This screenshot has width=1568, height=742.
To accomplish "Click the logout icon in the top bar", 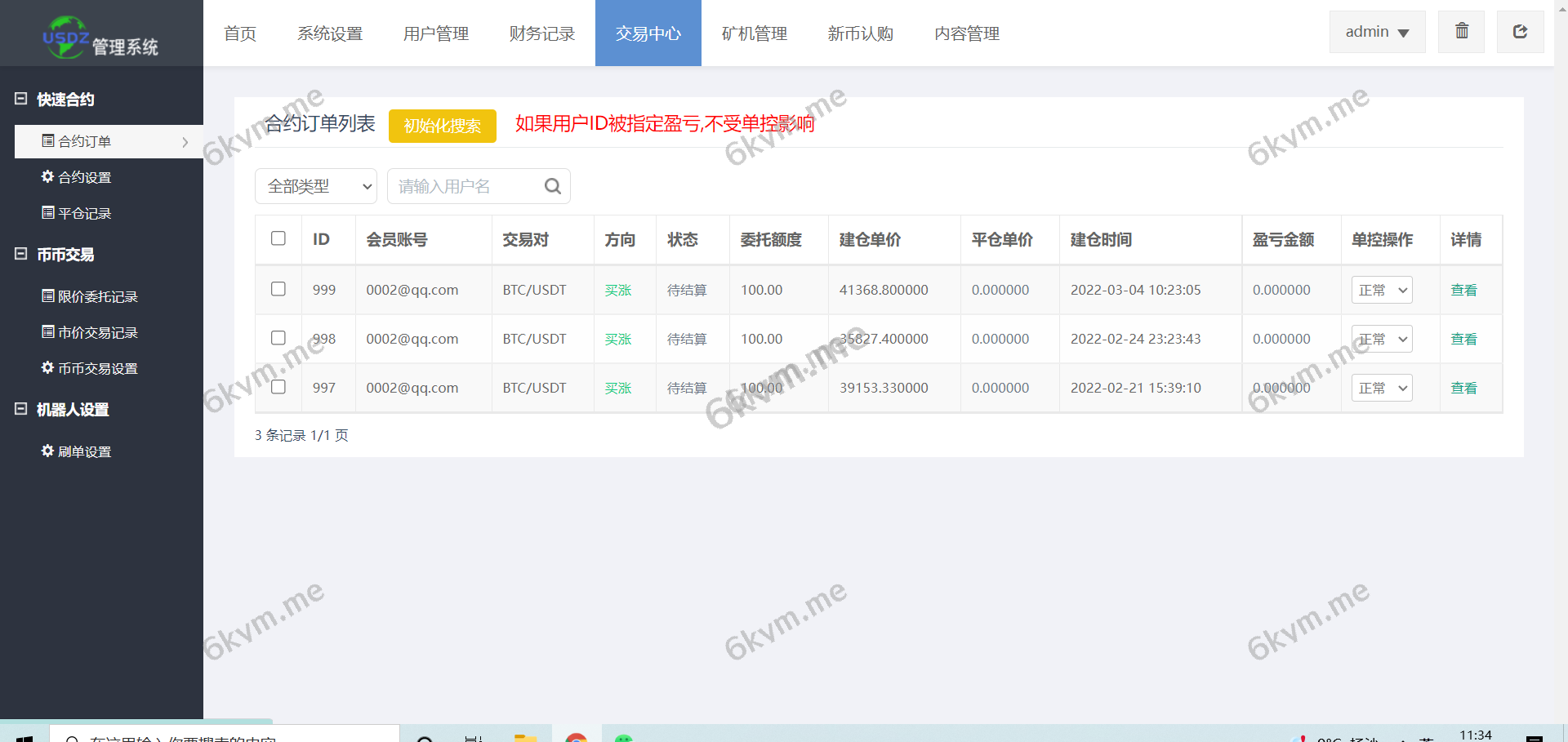I will click(x=1520, y=31).
